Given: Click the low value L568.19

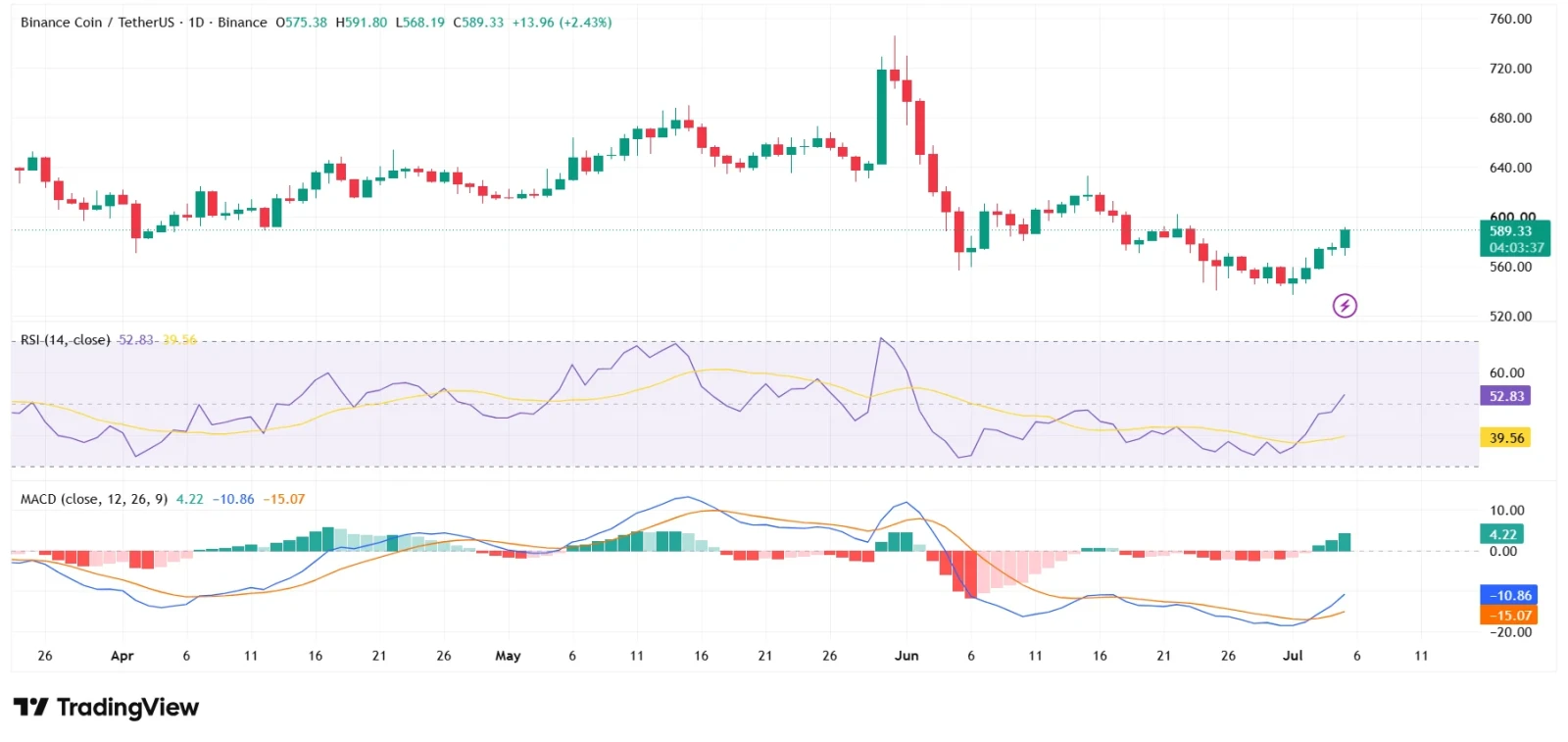Looking at the screenshot, I should [419, 23].
